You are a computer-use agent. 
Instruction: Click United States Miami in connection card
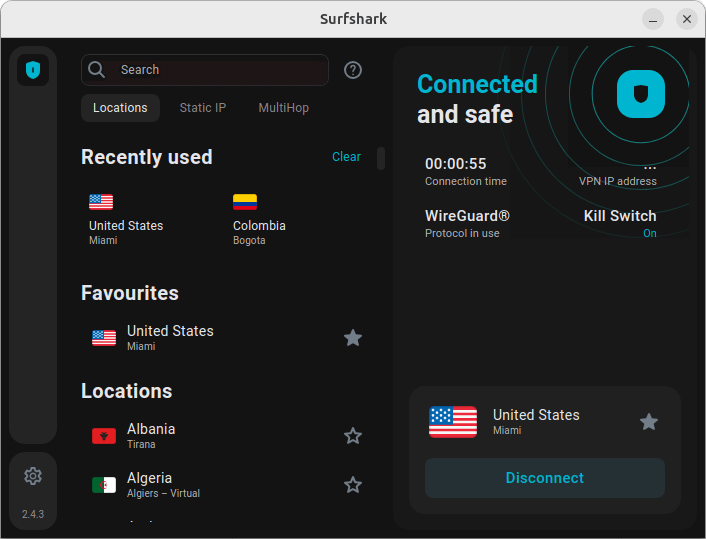[x=536, y=422]
